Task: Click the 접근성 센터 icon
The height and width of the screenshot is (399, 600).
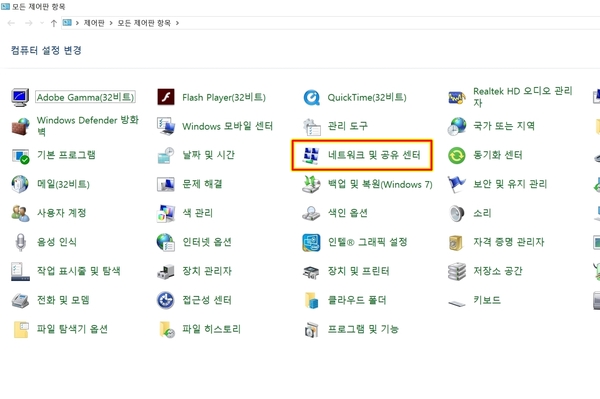Action: [x=166, y=300]
